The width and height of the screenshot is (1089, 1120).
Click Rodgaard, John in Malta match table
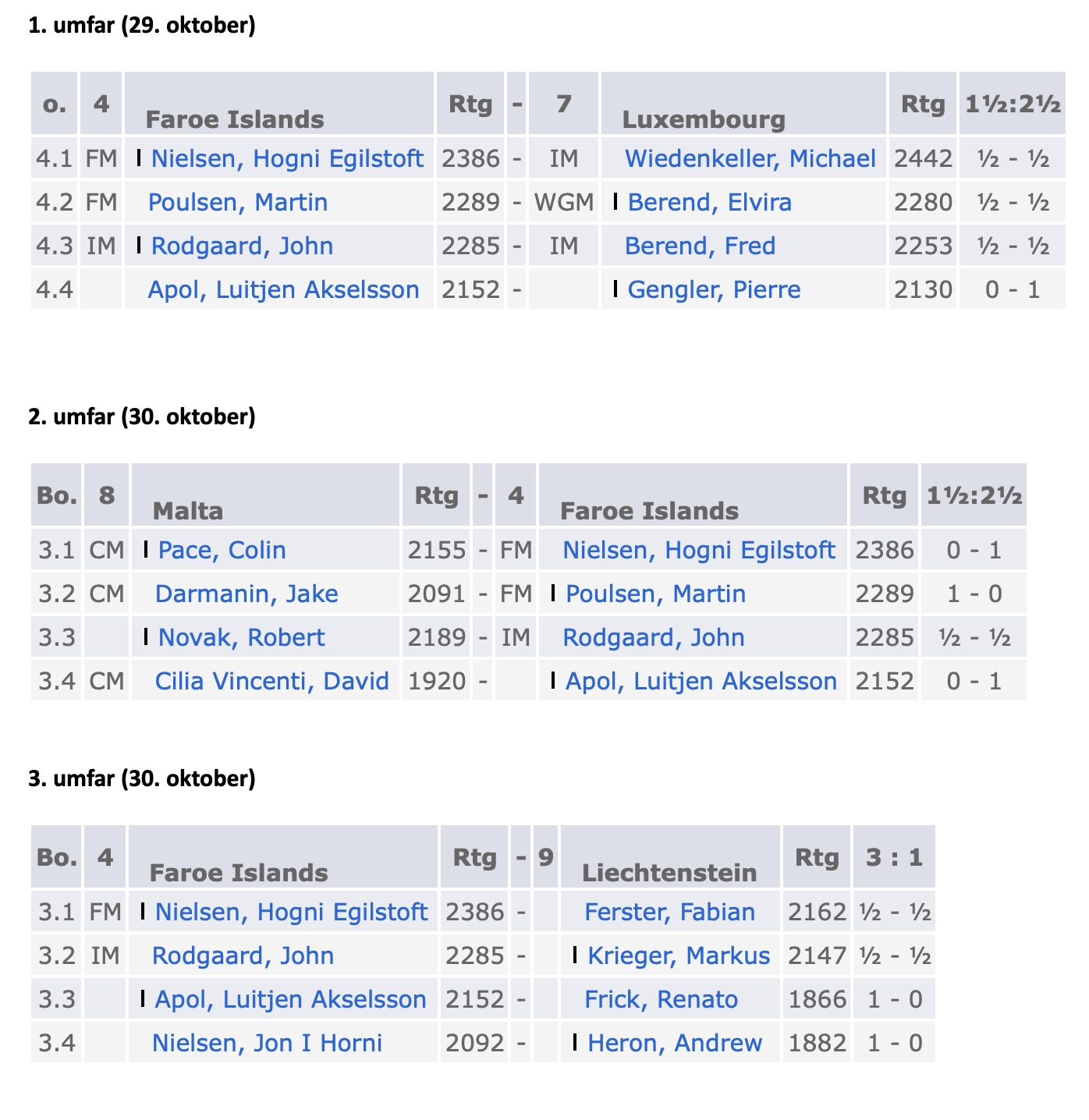(x=653, y=637)
